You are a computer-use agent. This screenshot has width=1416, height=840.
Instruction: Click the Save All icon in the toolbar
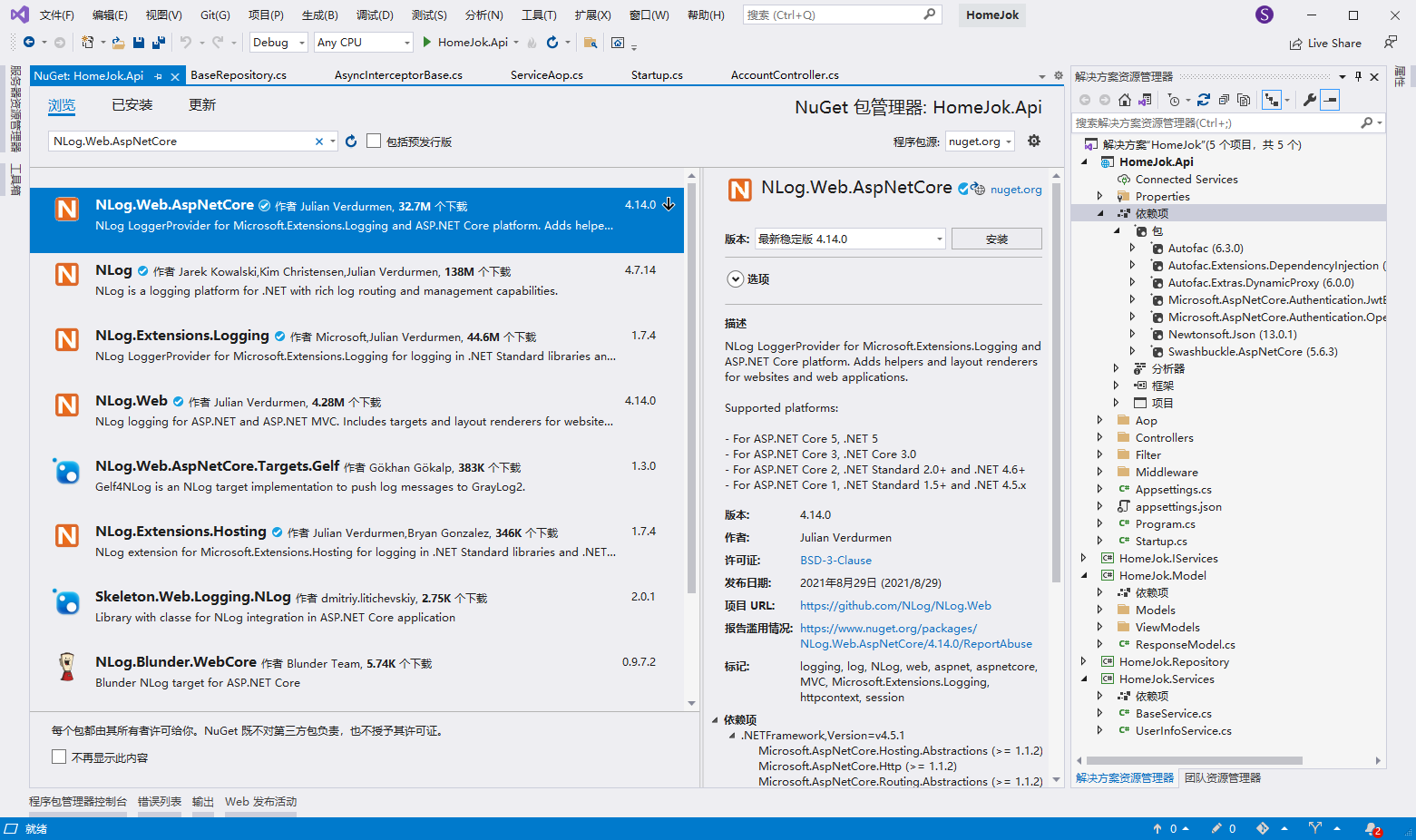[159, 43]
